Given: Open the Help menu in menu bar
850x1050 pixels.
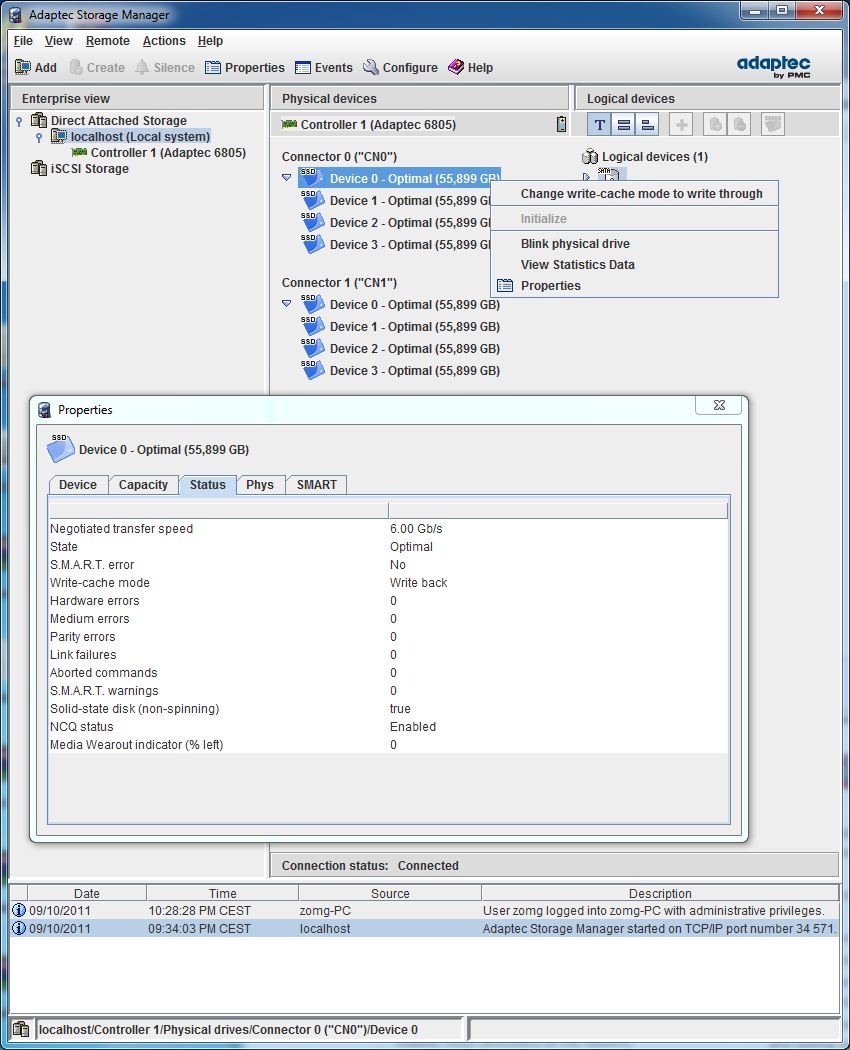Looking at the screenshot, I should [x=210, y=41].
